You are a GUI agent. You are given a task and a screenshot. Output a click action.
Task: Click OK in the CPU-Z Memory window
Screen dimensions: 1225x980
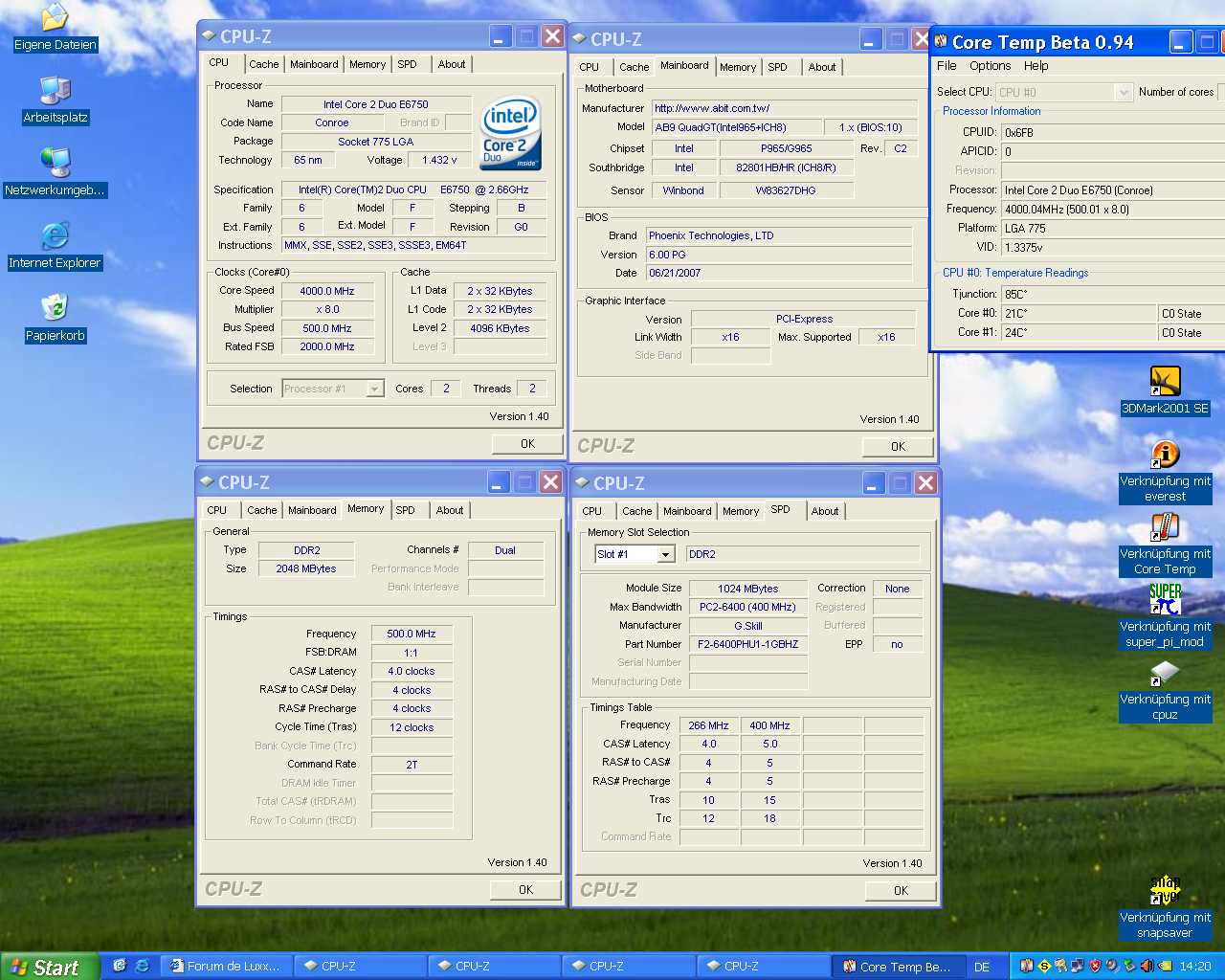[525, 889]
